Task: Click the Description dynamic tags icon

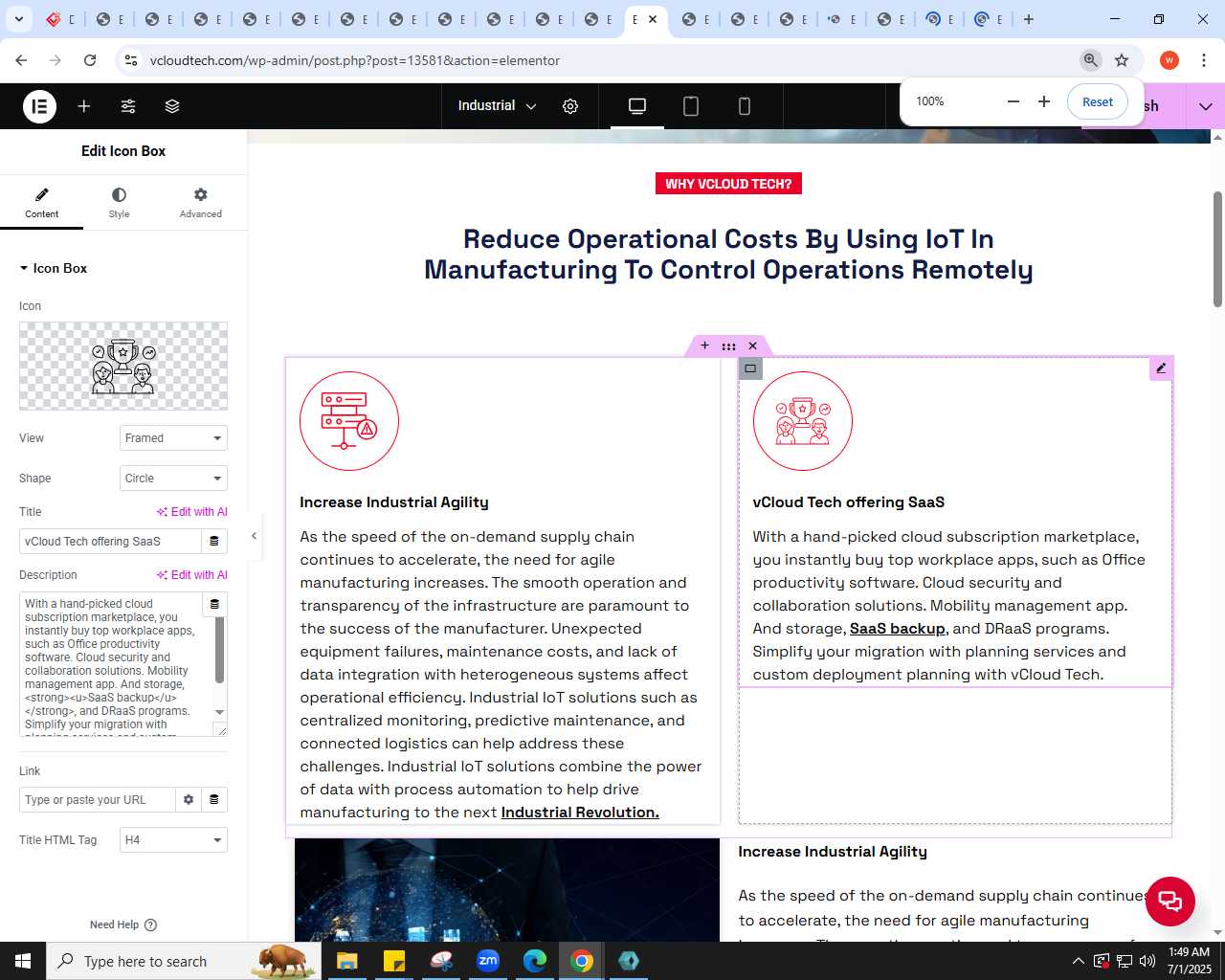Action: pyautogui.click(x=214, y=605)
